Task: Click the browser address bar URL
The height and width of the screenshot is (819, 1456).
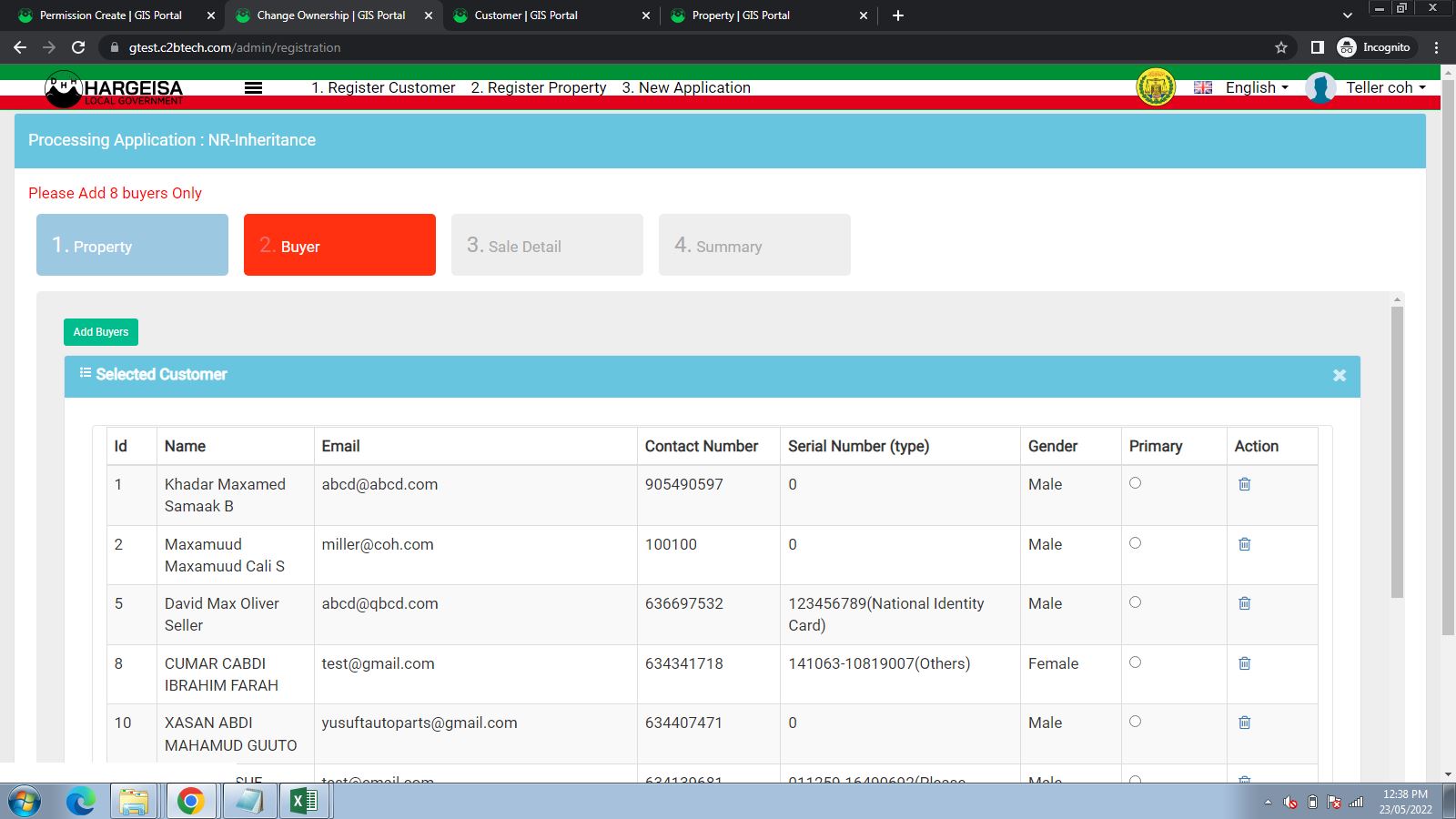Action: 235,47
